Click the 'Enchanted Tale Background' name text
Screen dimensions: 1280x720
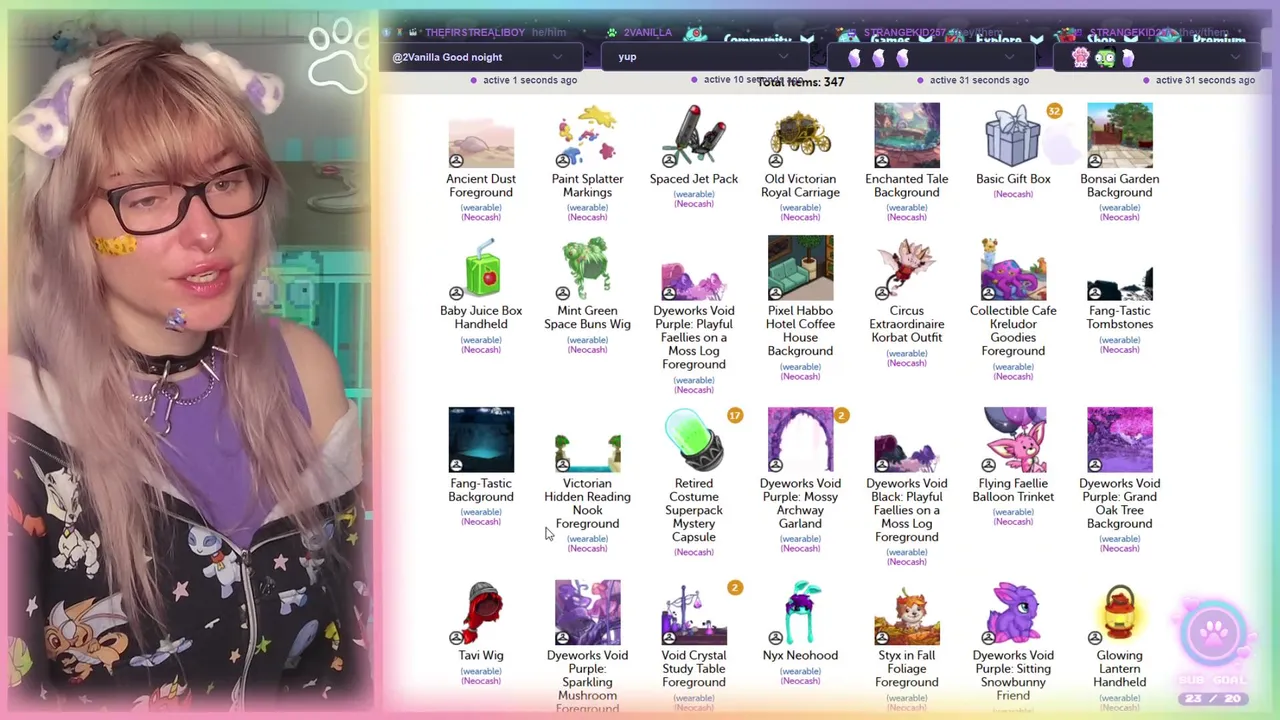coord(907,185)
